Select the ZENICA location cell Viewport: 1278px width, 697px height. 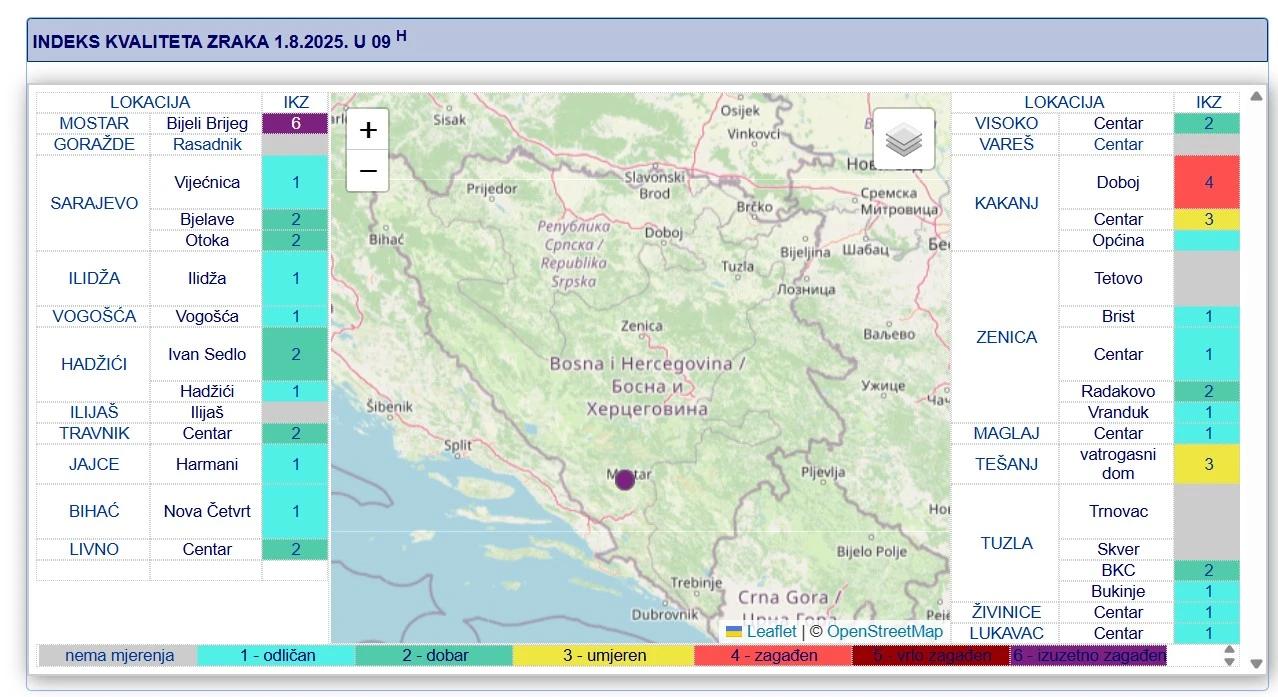point(1006,337)
